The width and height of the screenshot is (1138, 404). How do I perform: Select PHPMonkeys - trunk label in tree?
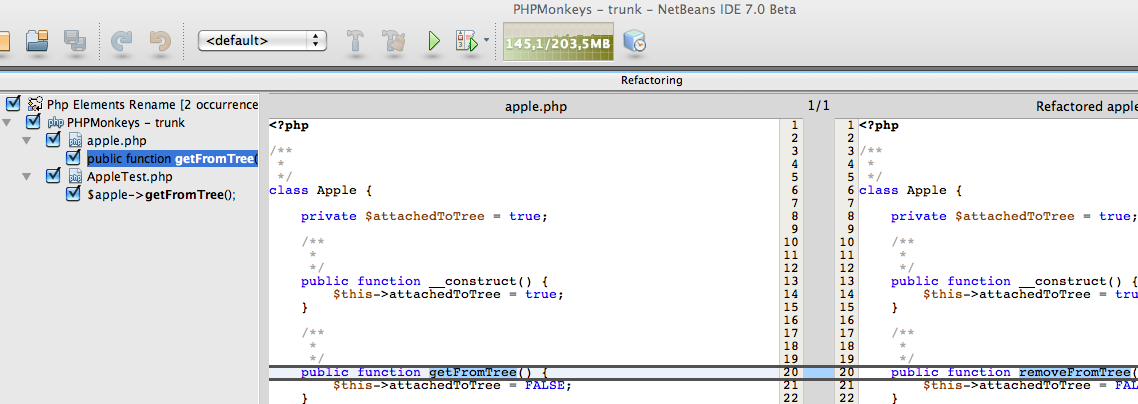[126, 123]
